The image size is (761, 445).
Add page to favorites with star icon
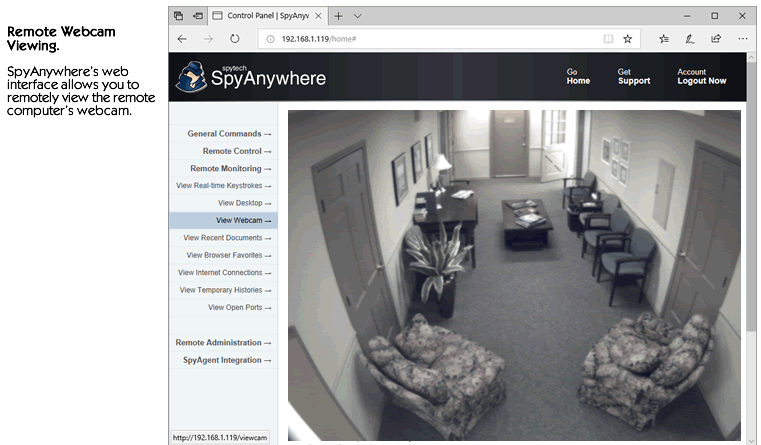pos(628,39)
